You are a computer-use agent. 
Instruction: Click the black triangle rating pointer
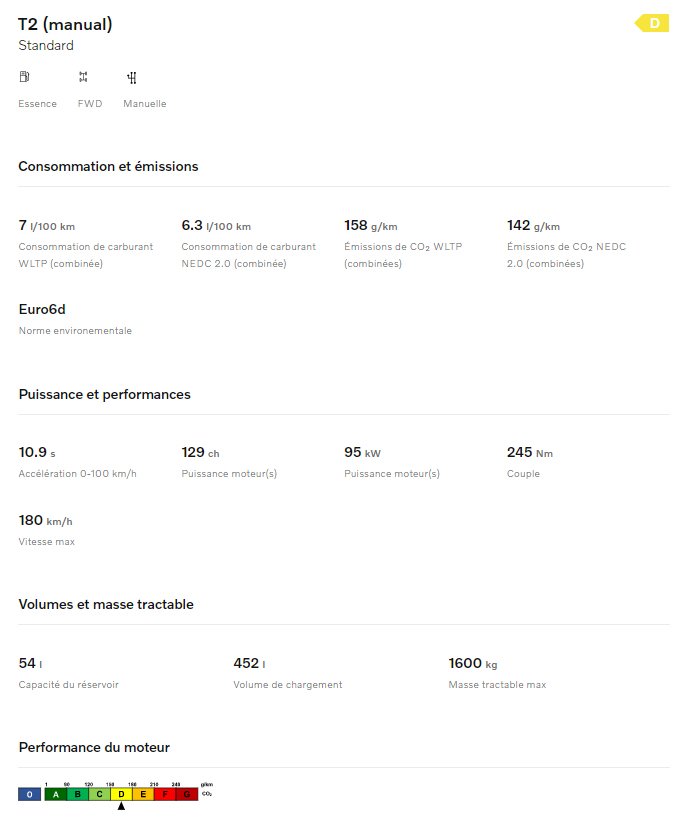coord(121,806)
